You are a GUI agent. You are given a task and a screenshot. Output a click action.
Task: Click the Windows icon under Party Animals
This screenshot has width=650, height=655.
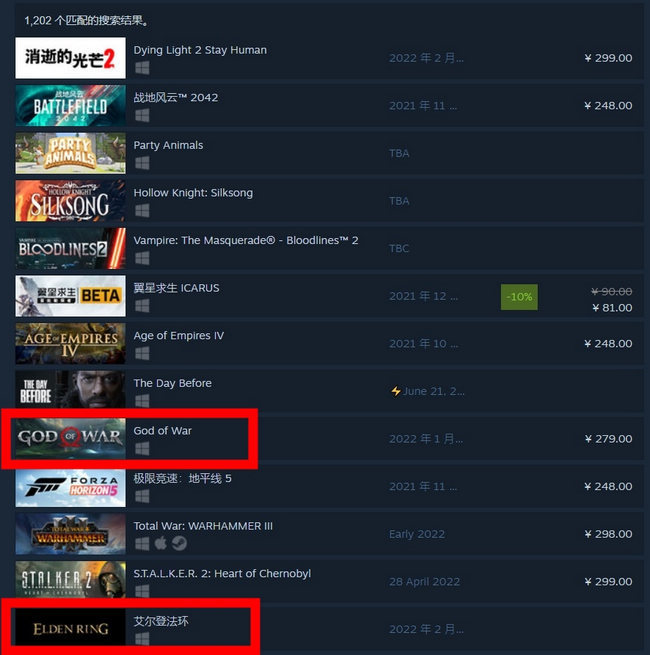pos(142,163)
